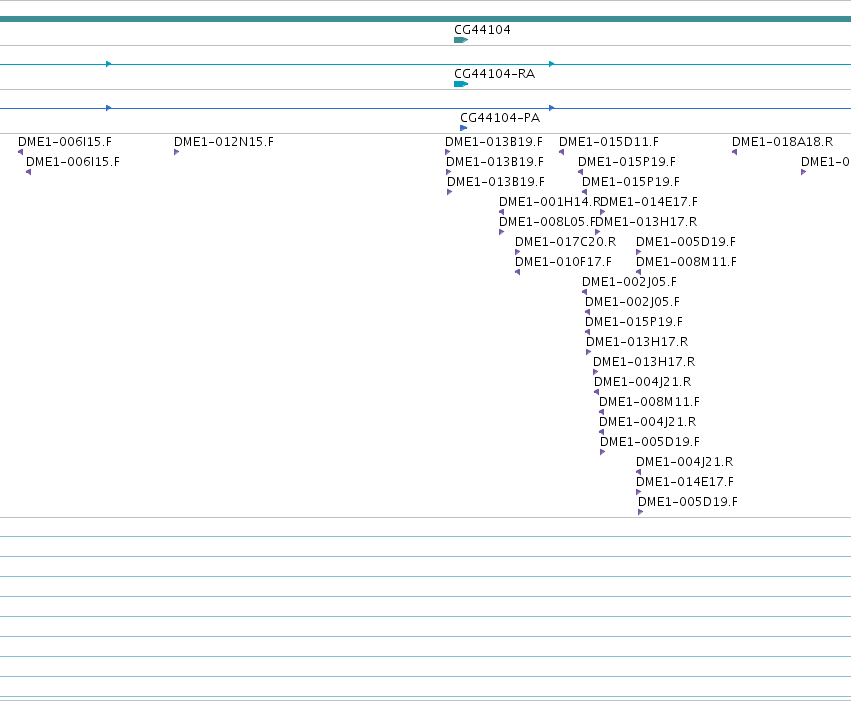
Task: Click the thin teal transcript line with arrows
Action: point(426,64)
